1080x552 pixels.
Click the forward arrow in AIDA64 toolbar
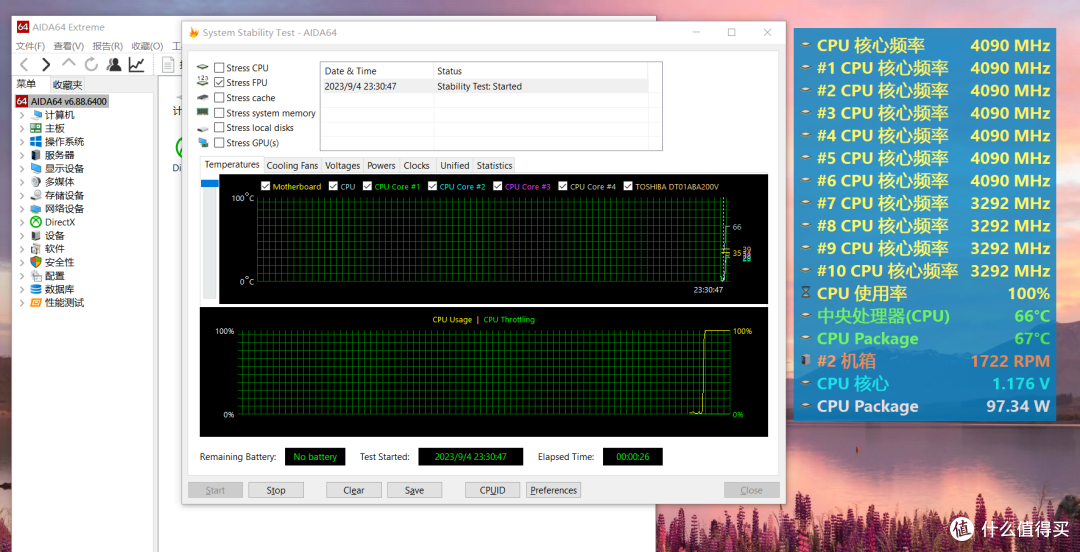pyautogui.click(x=46, y=65)
